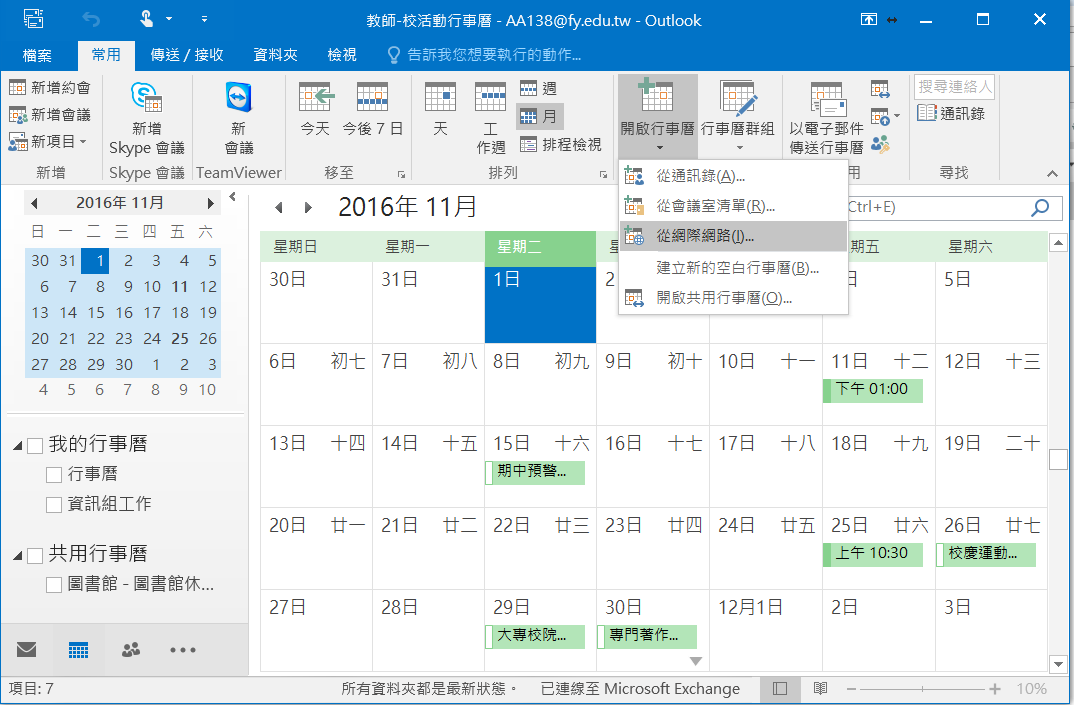Open the File (檔案) tab

click(x=37, y=55)
